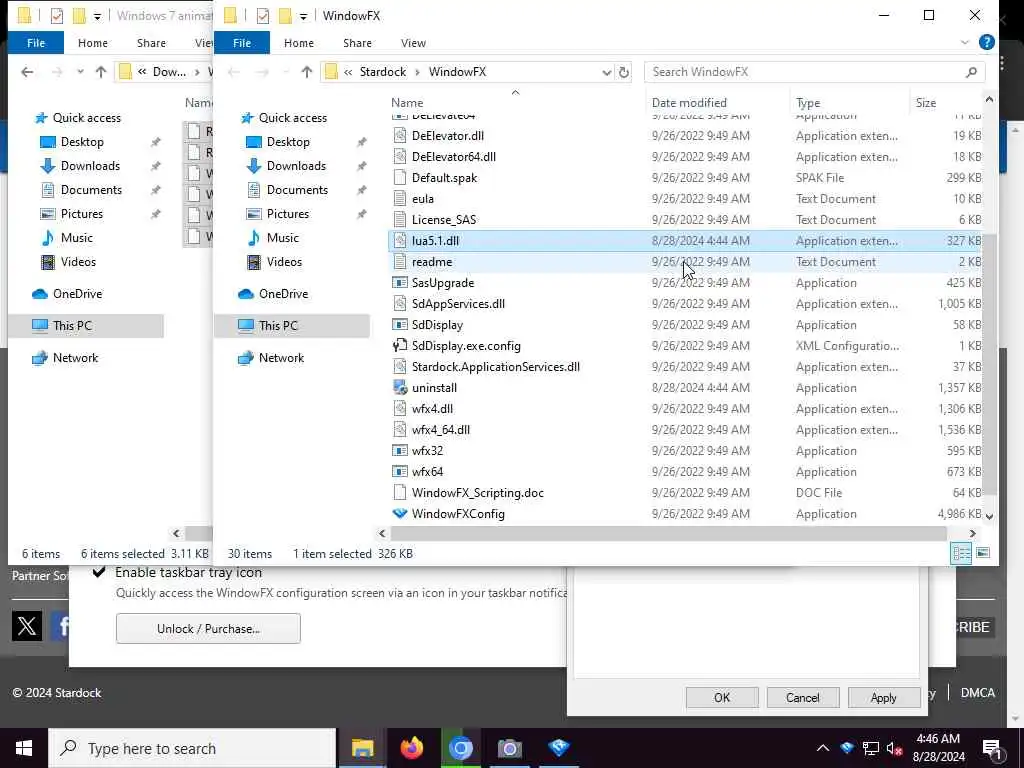Viewport: 1024px width, 768px height.
Task: Go back in the Windows 7 animations window
Action: (27, 72)
